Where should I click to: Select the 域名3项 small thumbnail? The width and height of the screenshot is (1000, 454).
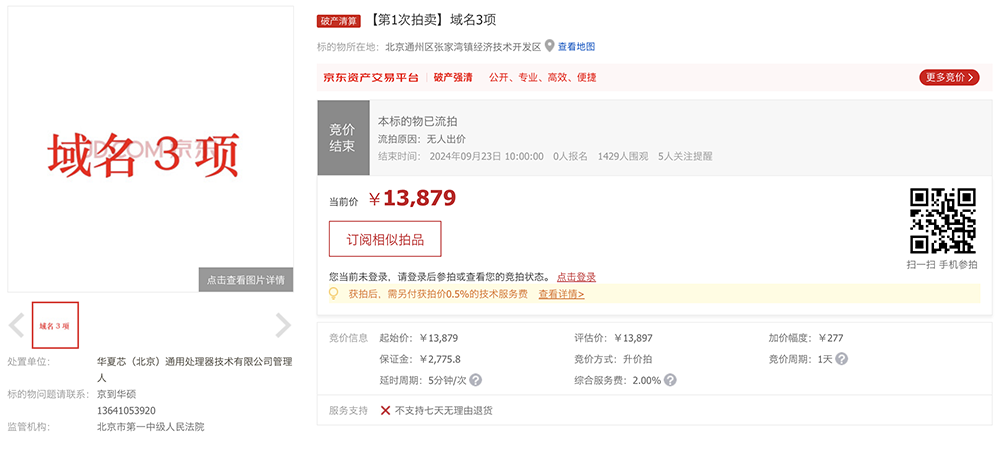click(55, 325)
